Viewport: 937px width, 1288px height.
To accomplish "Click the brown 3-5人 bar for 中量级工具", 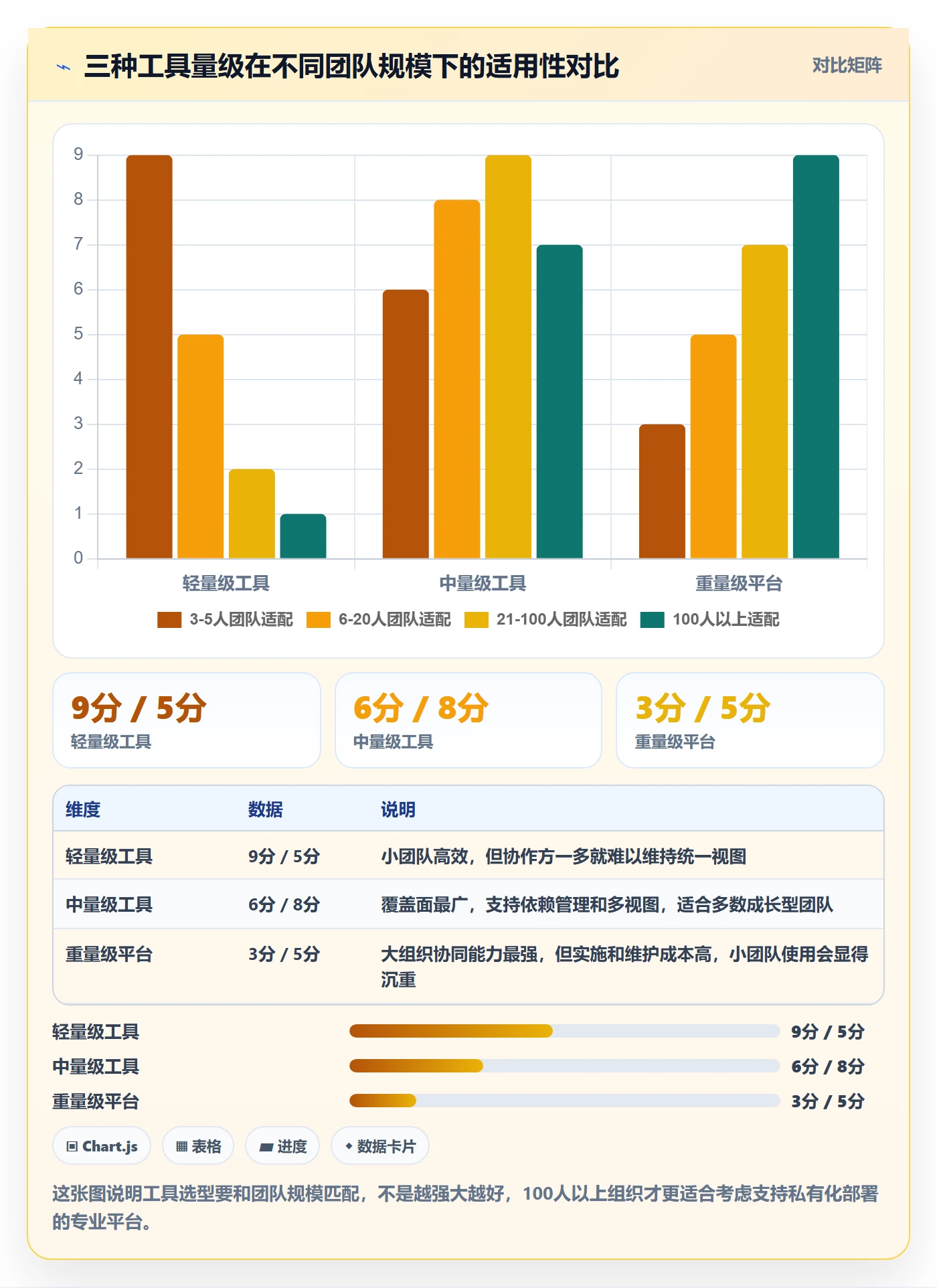I will 406,424.
